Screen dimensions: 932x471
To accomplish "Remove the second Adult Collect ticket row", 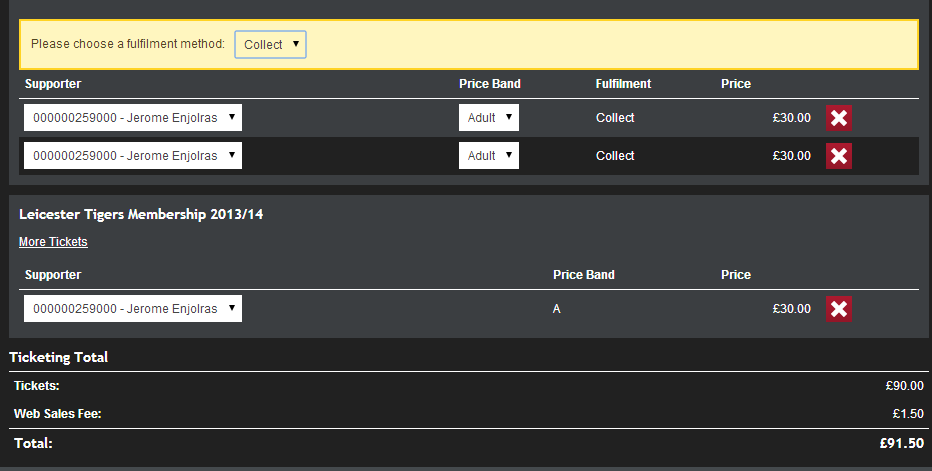I will click(839, 156).
